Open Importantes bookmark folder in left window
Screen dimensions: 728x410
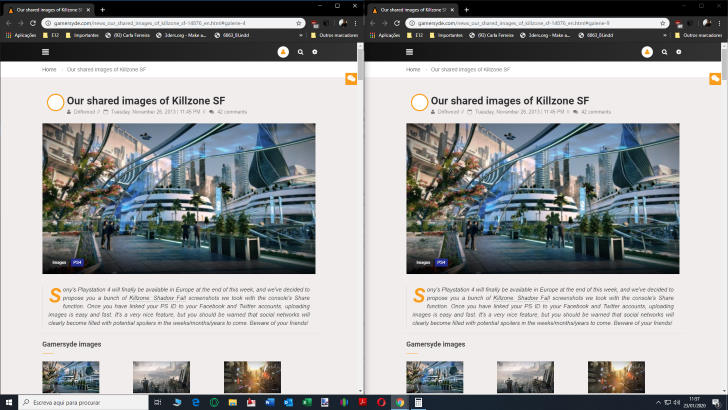(x=82, y=35)
